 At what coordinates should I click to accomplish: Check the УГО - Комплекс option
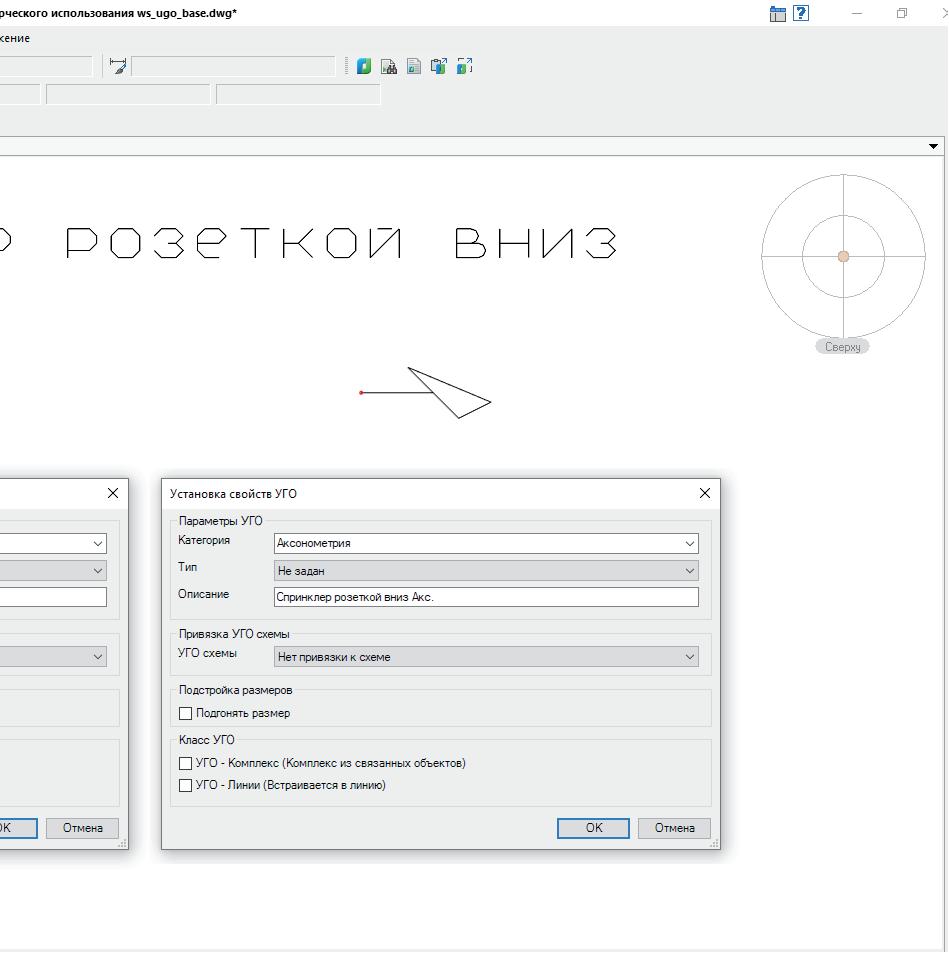click(185, 763)
